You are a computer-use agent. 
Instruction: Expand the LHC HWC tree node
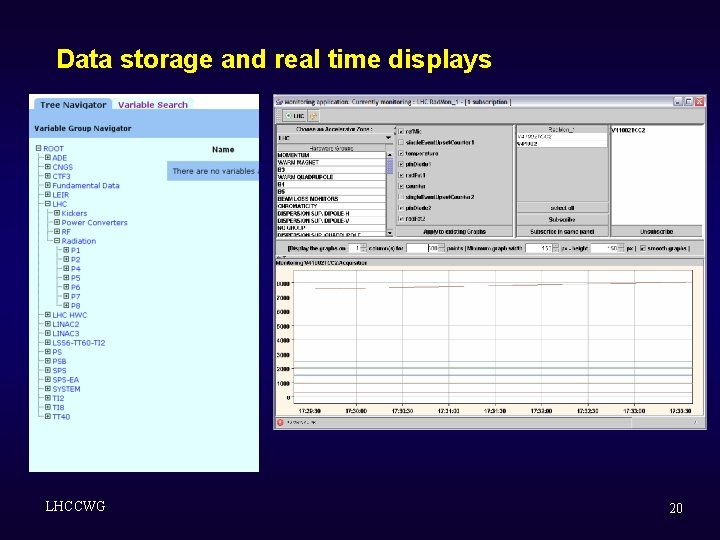pos(48,315)
